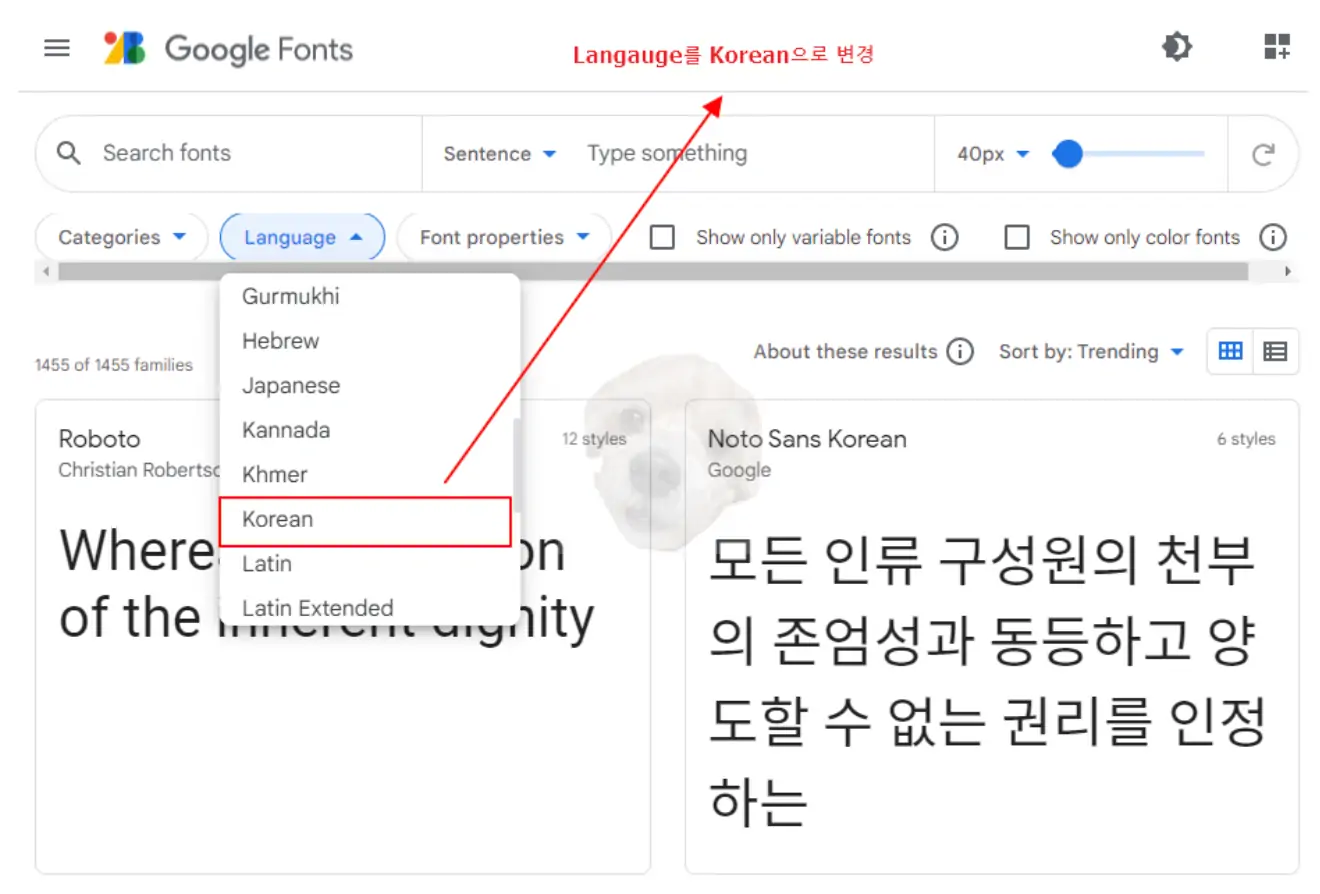Switch to grid view layout
Viewport: 1320px width, 894px height.
1229,351
